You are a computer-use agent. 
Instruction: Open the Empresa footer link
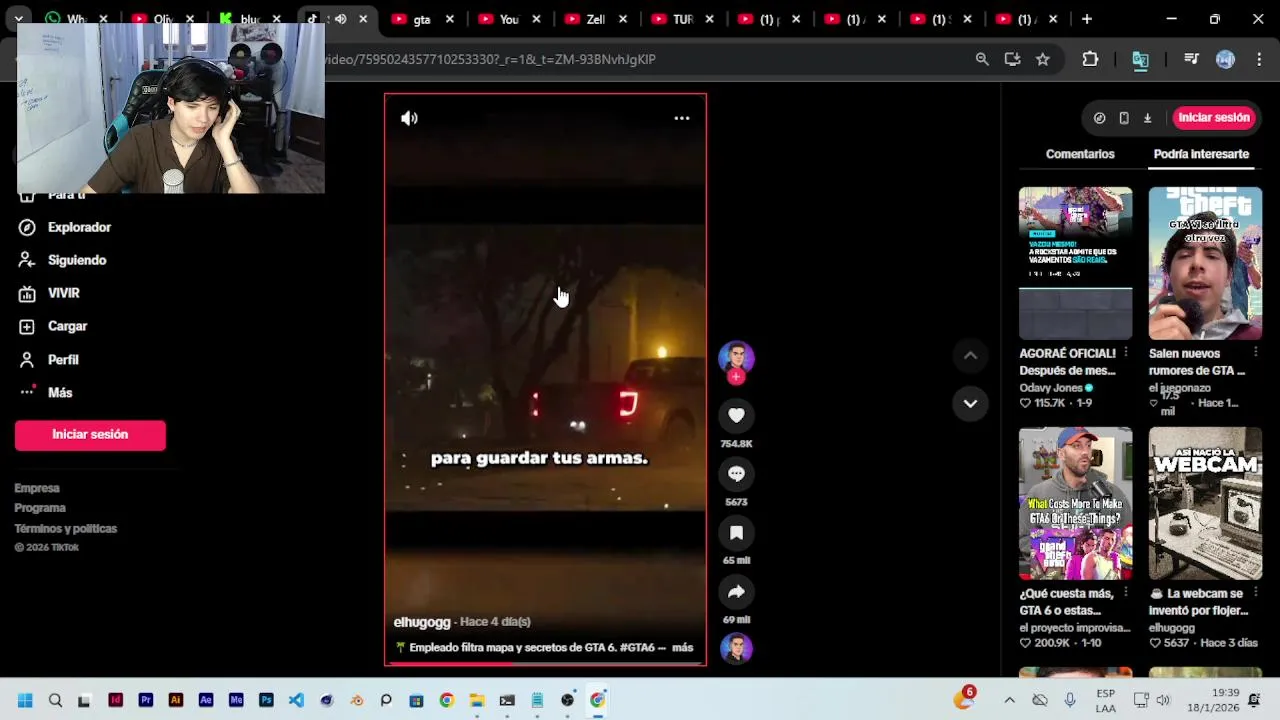coord(37,488)
